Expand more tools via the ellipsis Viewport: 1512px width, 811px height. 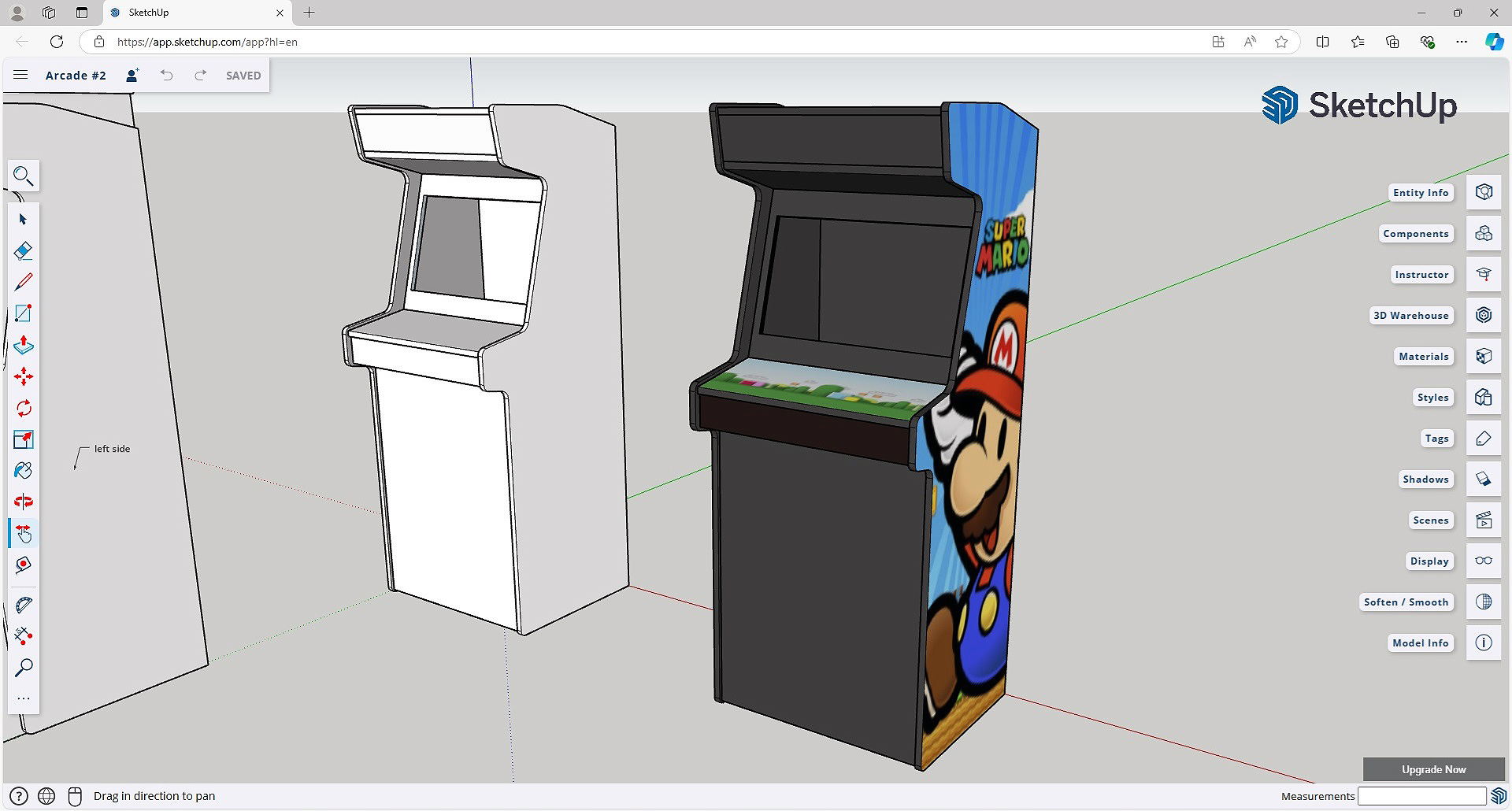click(x=24, y=698)
